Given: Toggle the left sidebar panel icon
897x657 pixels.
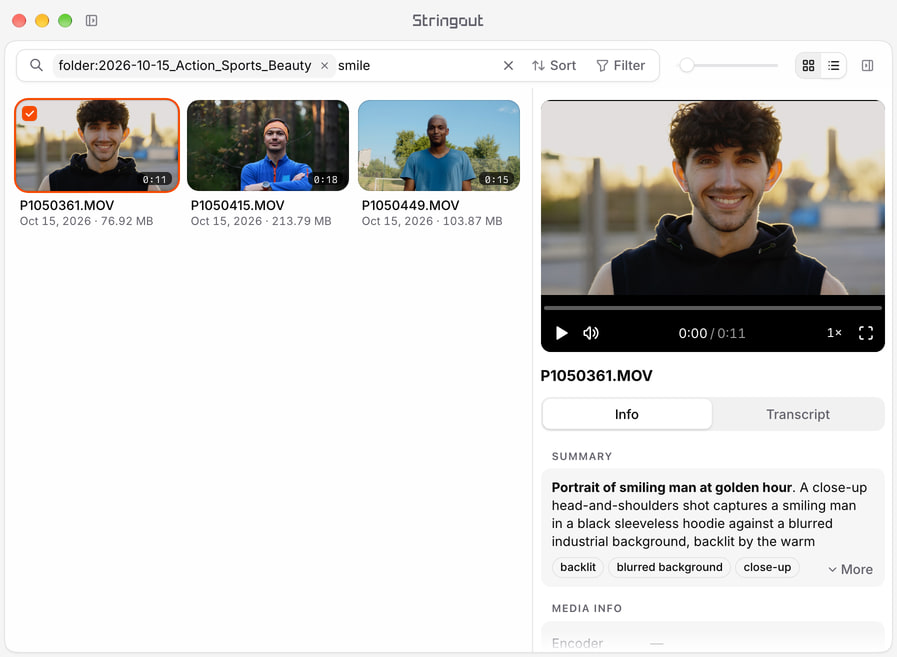Looking at the screenshot, I should pyautogui.click(x=92, y=21).
